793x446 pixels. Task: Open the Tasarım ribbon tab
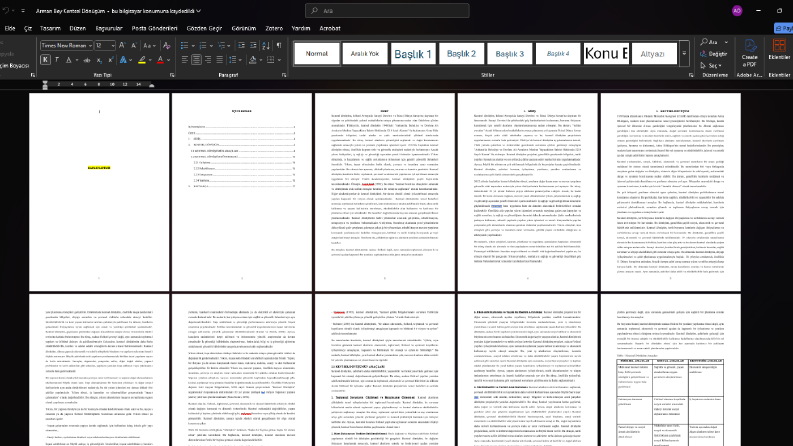pyautogui.click(x=50, y=28)
